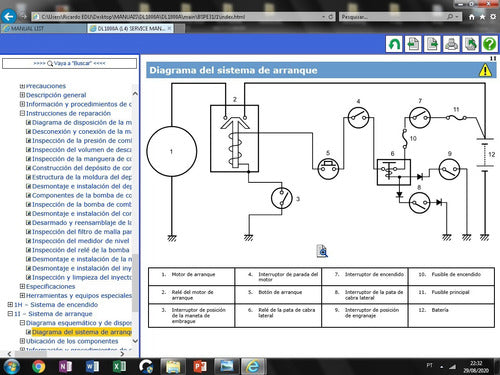Click the green return arrow toolbar icon
Viewport: 500px width, 375px height.
(394, 44)
